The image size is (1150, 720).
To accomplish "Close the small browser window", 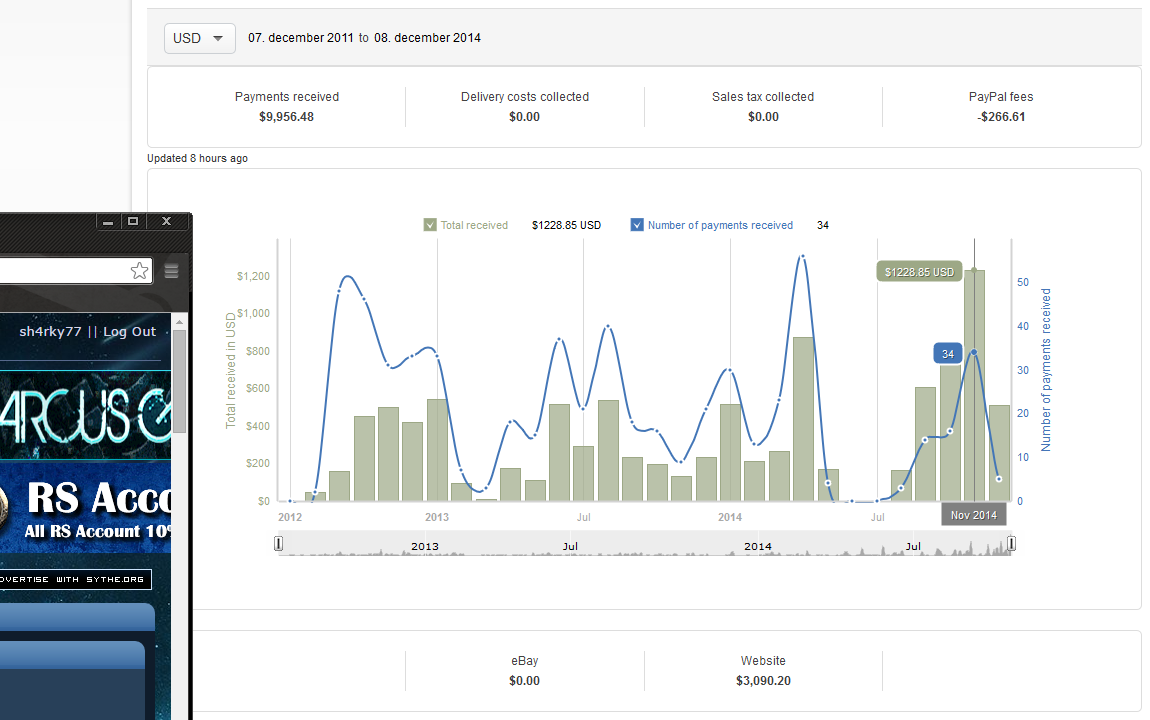I will coord(166,221).
